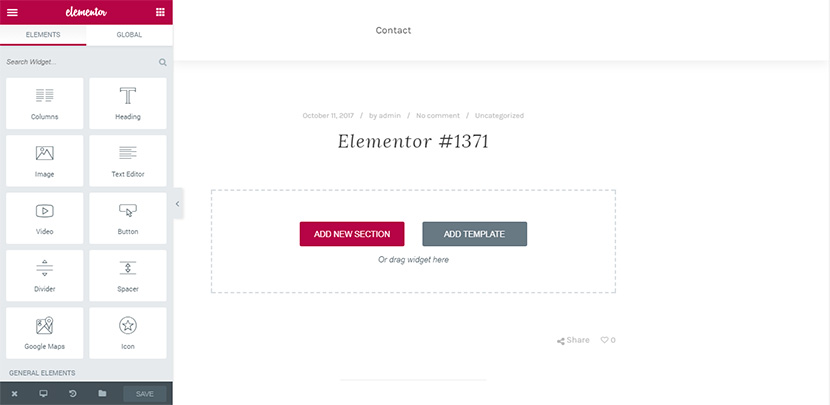Open responsive mode desktop icon
Viewport: 830px width, 405px height.
point(43,394)
